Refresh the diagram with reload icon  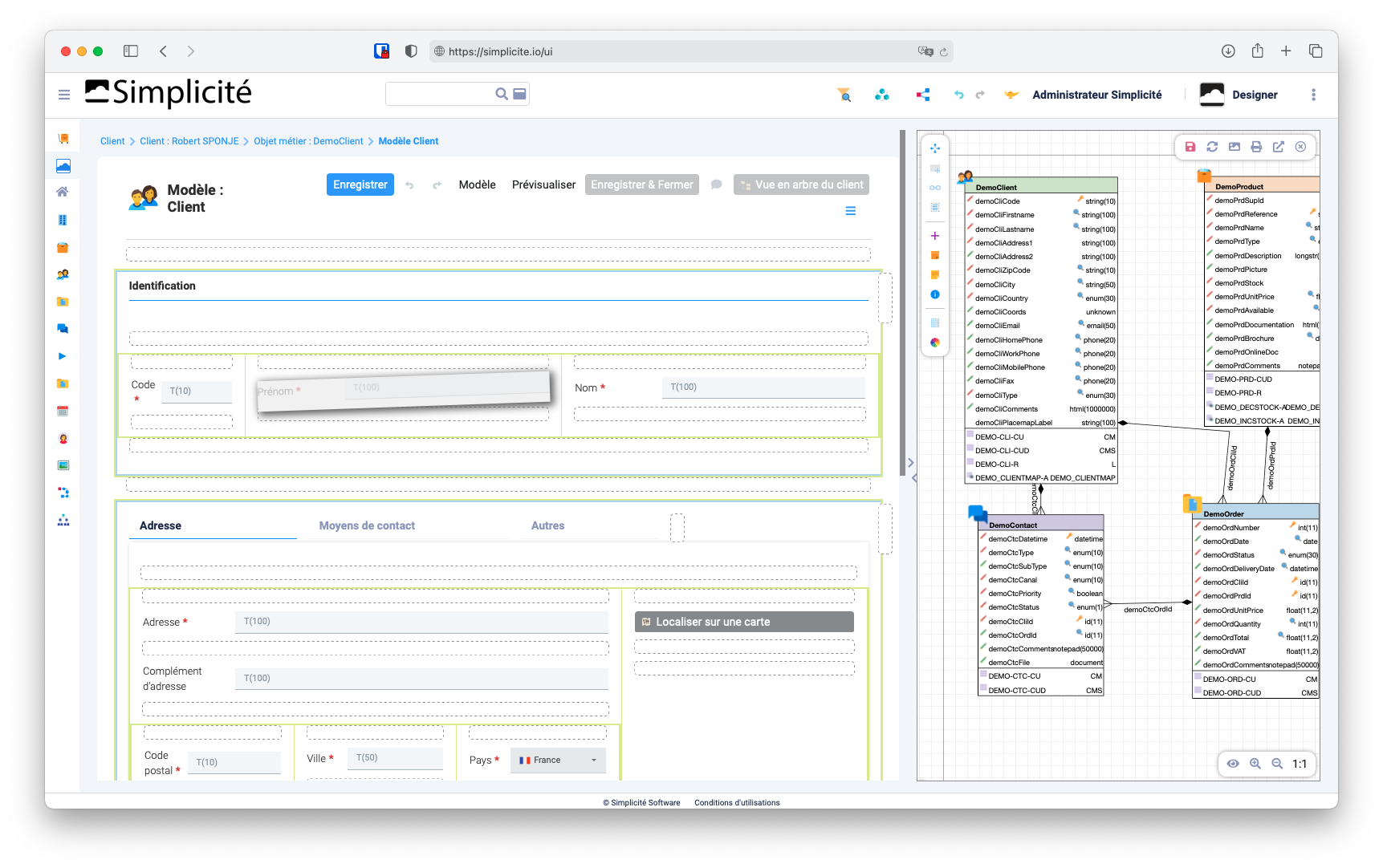[x=1212, y=147]
